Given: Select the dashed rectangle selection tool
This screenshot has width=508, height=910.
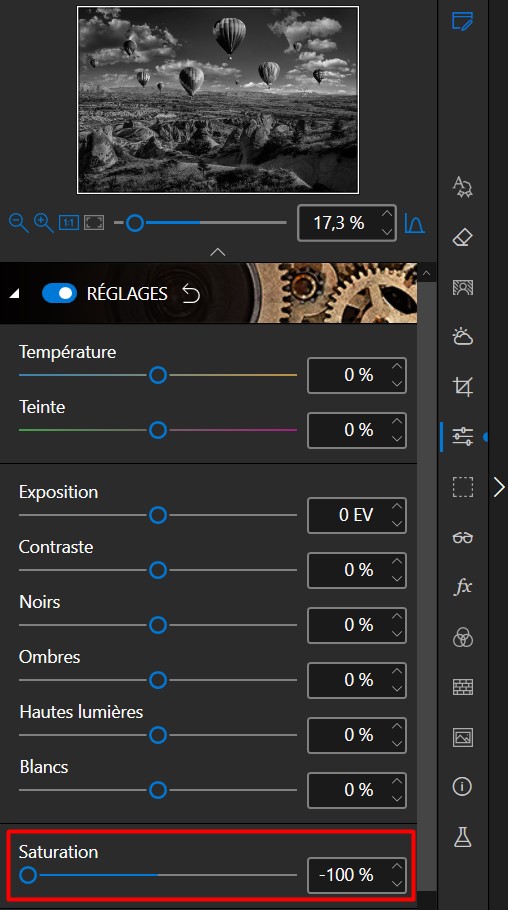Looking at the screenshot, I should 463,486.
